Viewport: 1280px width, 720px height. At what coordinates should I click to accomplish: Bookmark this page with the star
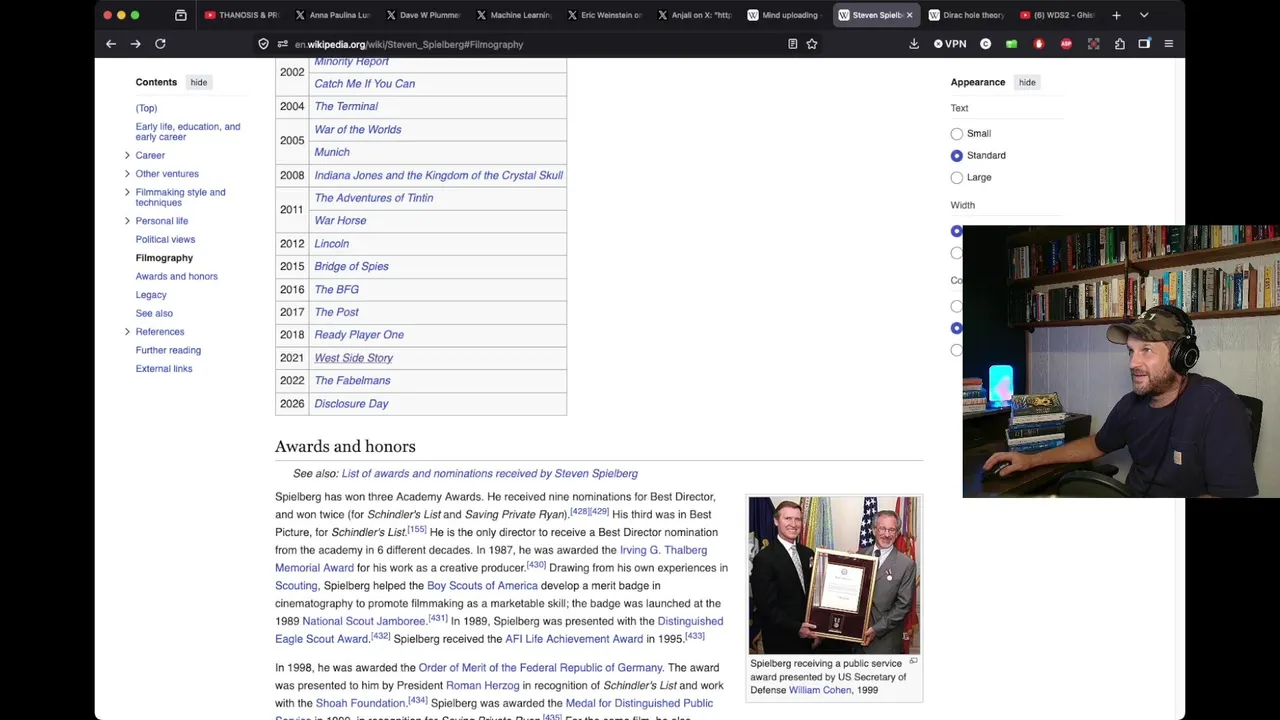click(812, 44)
